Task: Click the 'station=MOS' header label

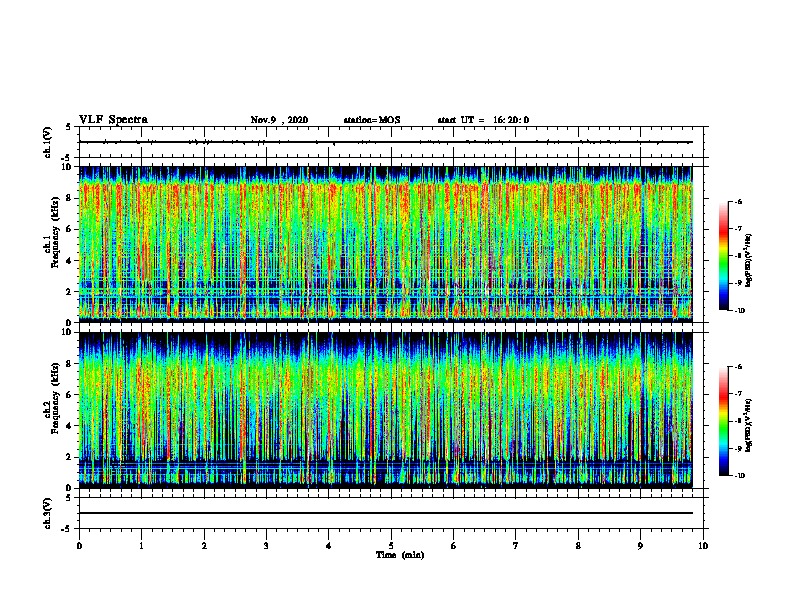Action: (x=372, y=120)
